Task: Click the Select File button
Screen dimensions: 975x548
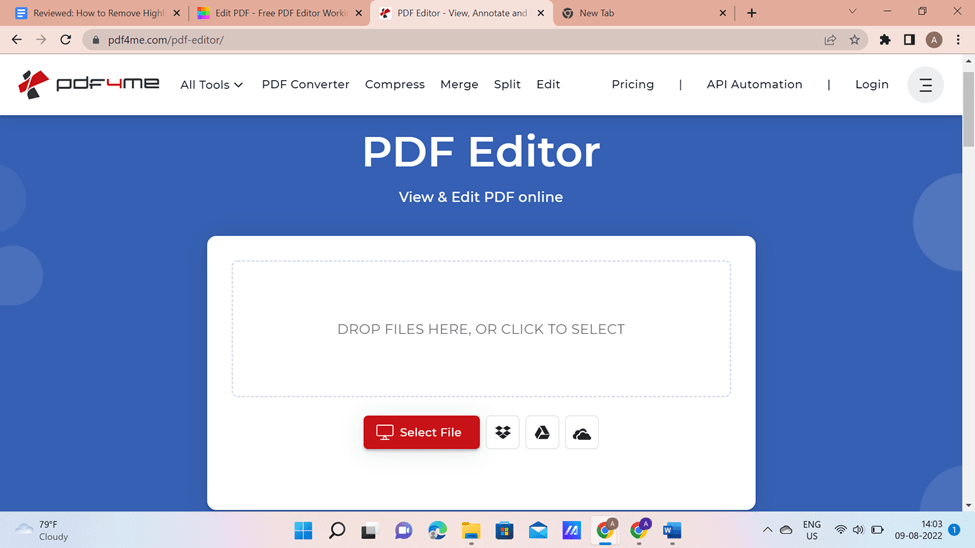Action: 422,432
